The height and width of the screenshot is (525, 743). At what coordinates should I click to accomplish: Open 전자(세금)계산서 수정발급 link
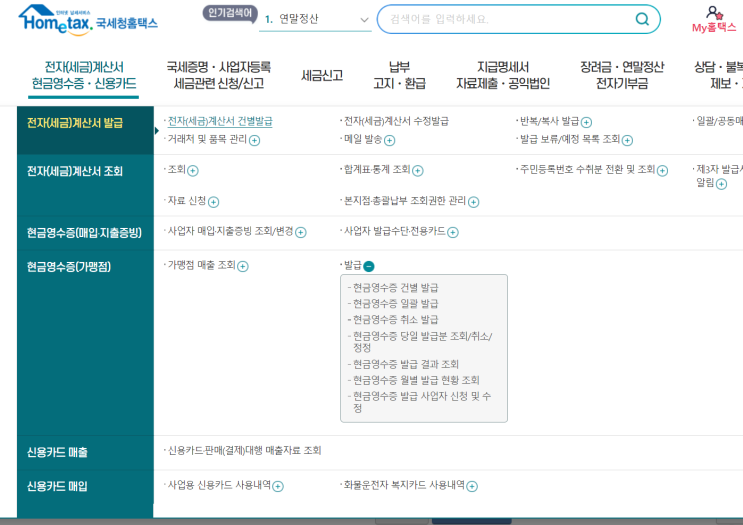(x=396, y=121)
